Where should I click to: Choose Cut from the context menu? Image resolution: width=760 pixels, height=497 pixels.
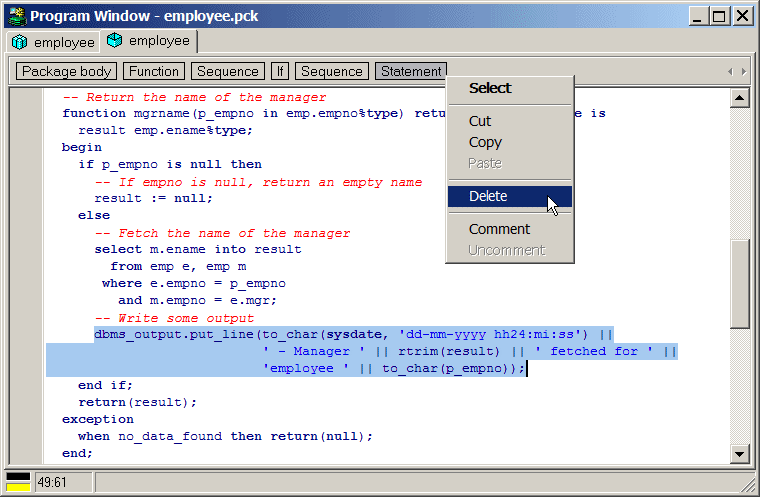pos(510,121)
